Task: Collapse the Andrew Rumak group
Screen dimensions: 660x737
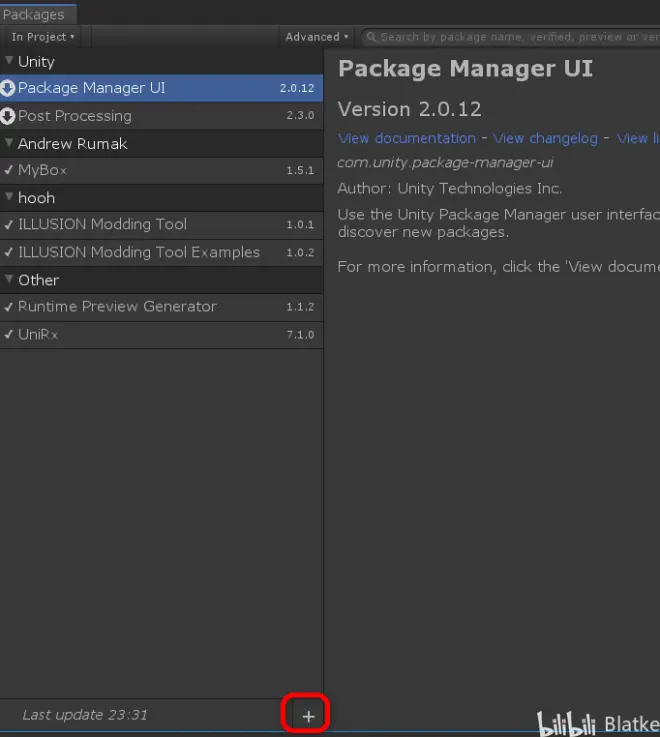Action: [x=8, y=142]
